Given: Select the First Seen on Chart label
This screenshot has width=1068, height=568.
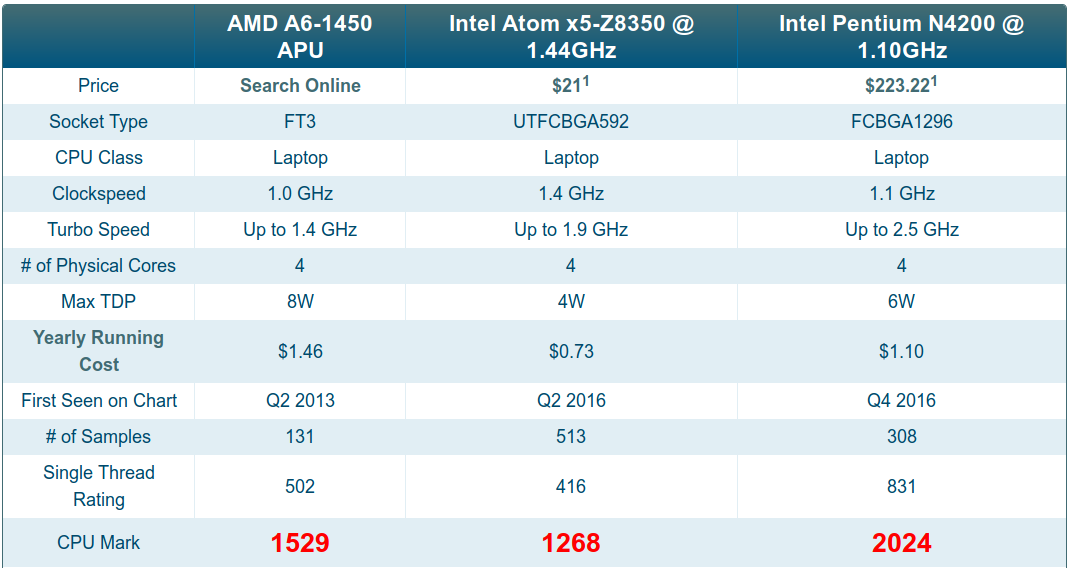Looking at the screenshot, I should tap(99, 400).
